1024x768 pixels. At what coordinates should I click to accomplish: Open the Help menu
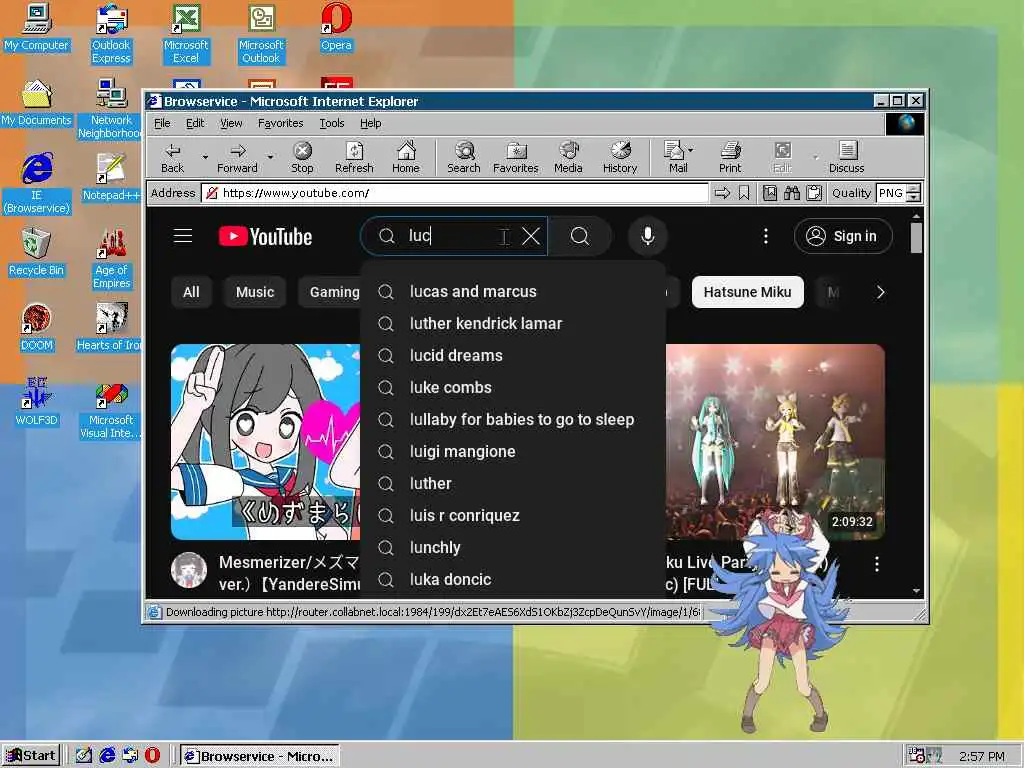pos(370,123)
